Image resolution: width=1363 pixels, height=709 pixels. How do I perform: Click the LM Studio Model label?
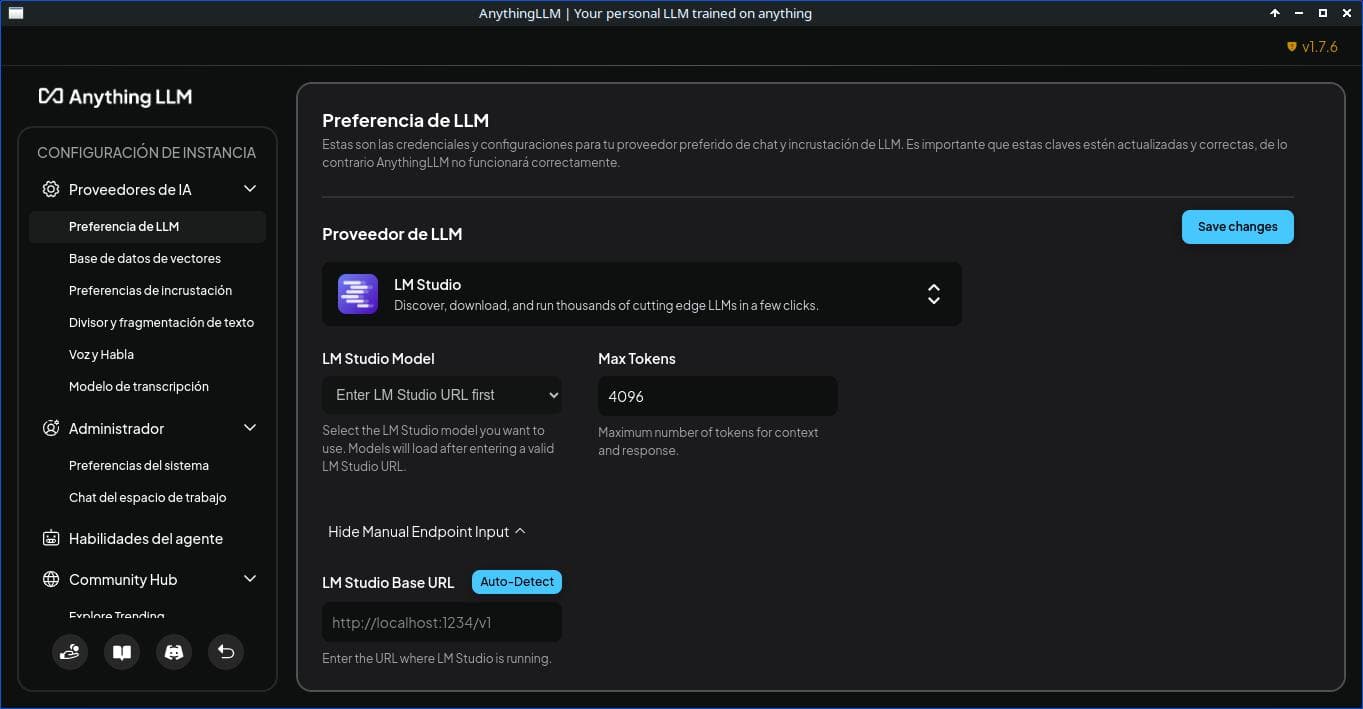click(378, 358)
